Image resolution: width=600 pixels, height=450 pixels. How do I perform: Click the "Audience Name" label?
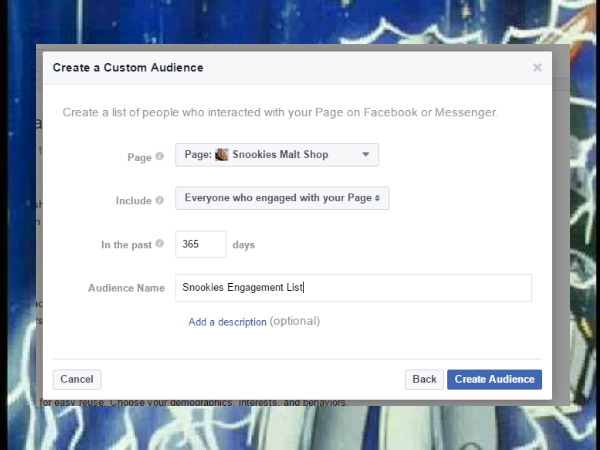pos(126,288)
